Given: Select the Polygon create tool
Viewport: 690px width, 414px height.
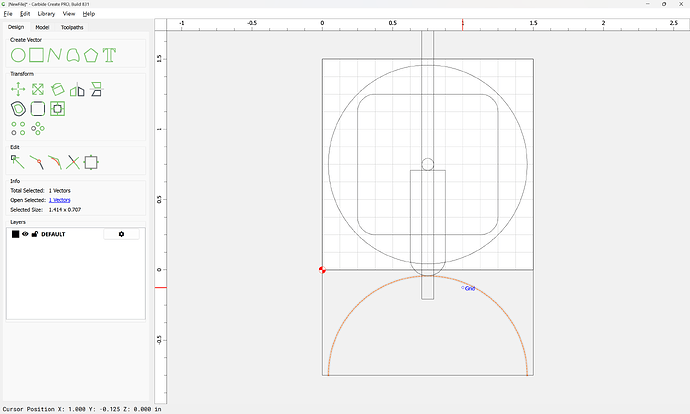Looking at the screenshot, I should (x=91, y=54).
